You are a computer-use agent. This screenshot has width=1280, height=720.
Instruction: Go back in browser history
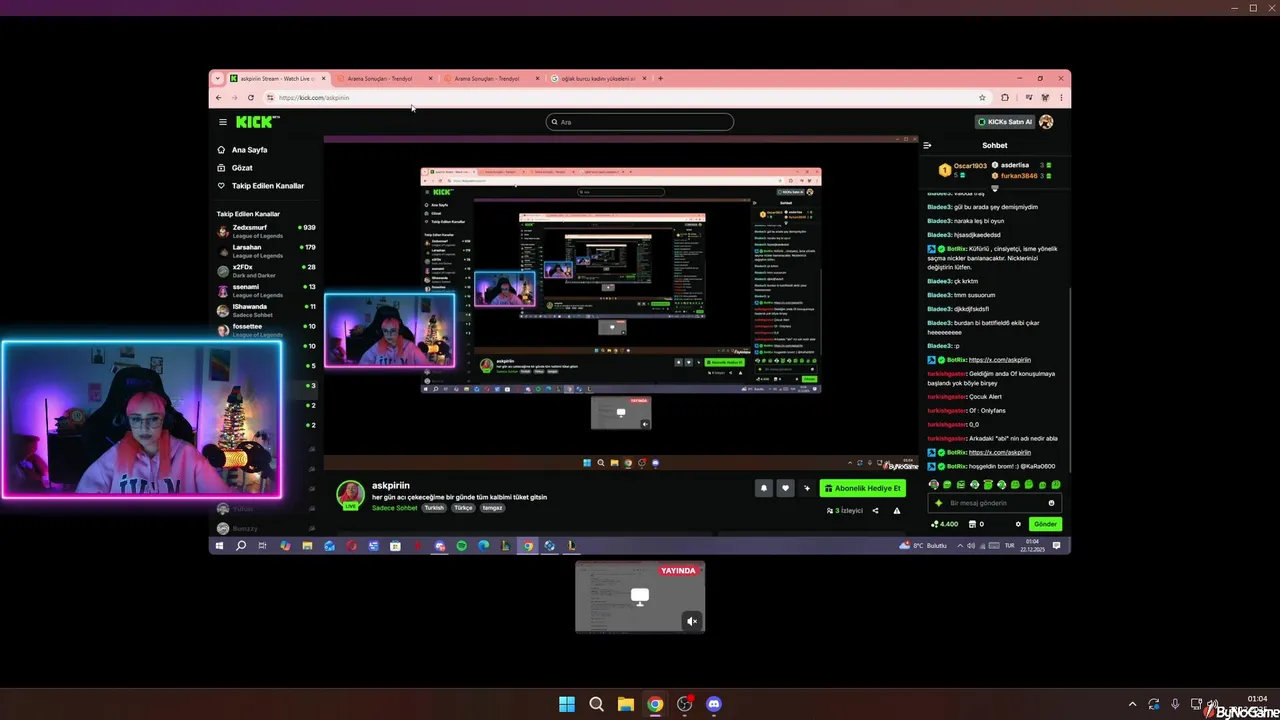pyautogui.click(x=220, y=98)
